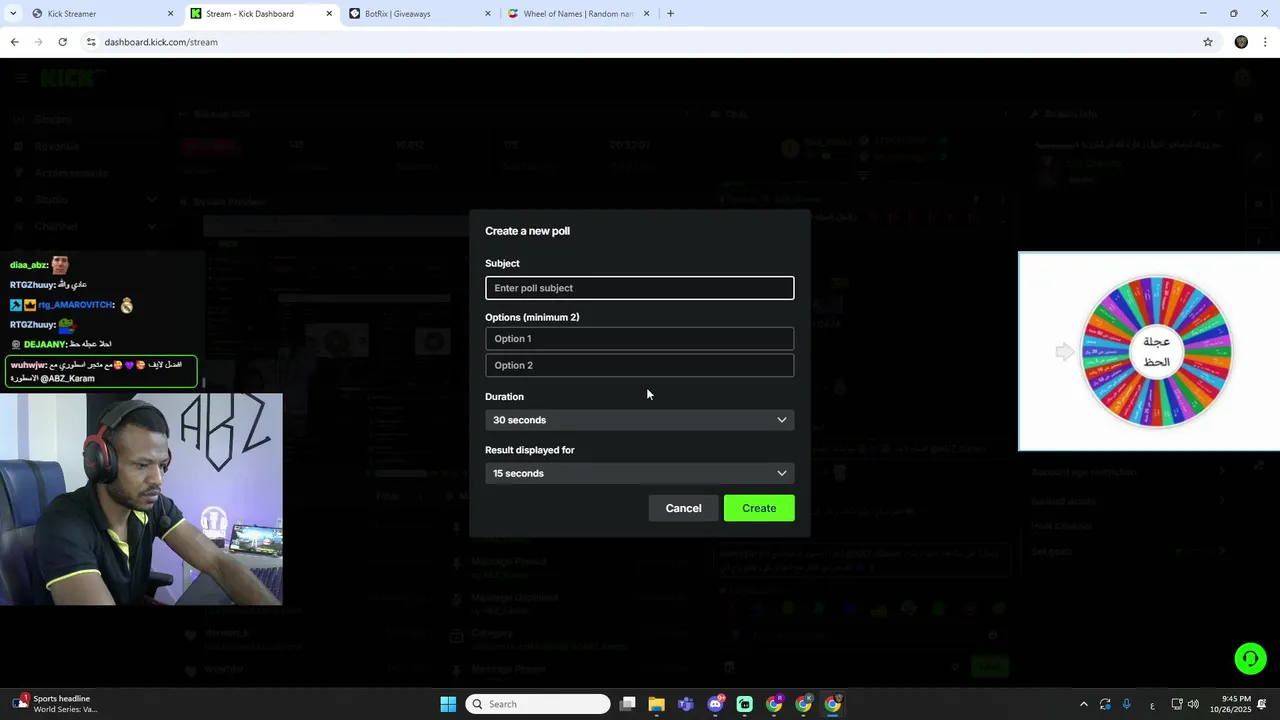Cancel the new poll dialog
This screenshot has height=720, width=1280.
683,508
